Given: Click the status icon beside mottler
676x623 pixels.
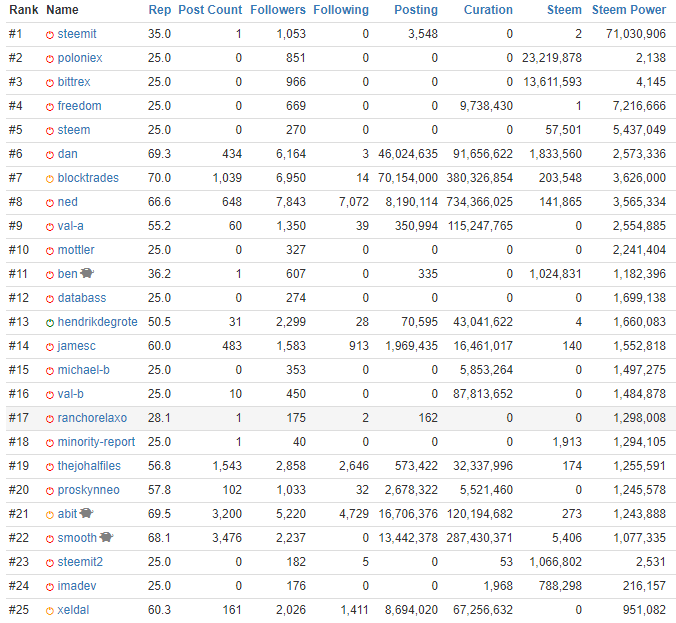Looking at the screenshot, I should pyautogui.click(x=50, y=251).
